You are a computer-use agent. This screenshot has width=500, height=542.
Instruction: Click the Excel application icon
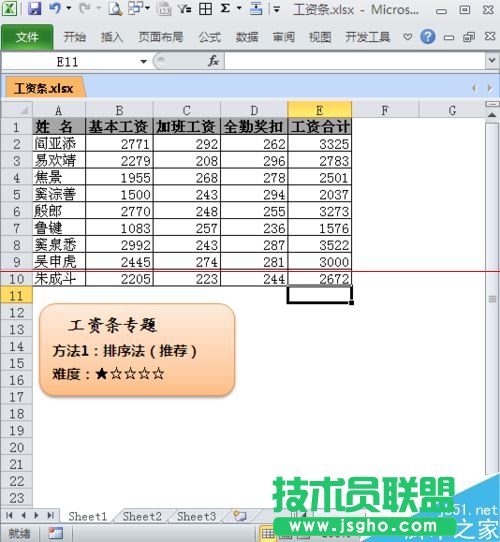(x=9, y=9)
